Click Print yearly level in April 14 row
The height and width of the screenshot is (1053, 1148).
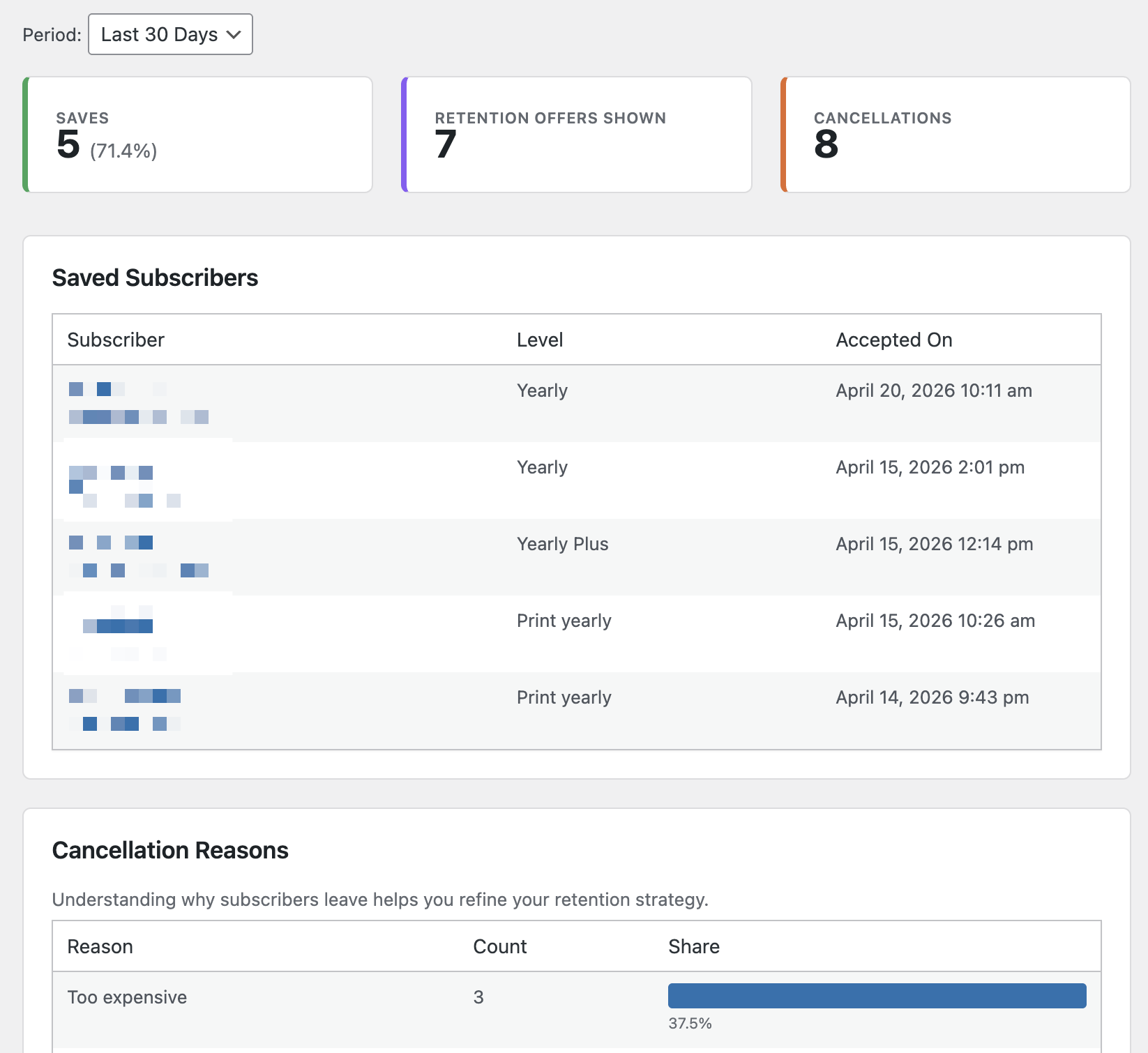tap(564, 697)
